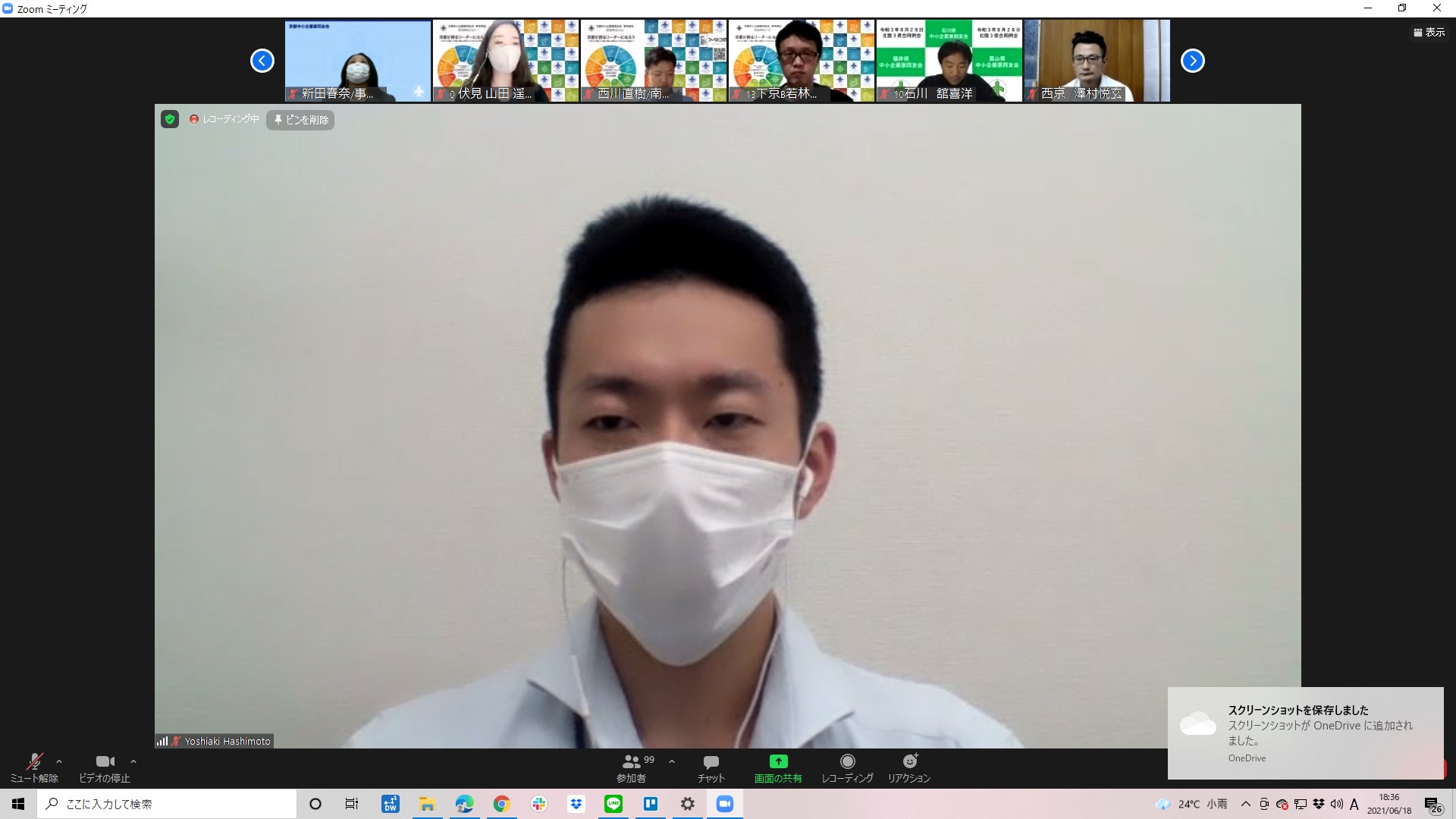This screenshot has width=1456, height=819.
Task: Select 伏見 山田 participant thumbnail
Action: (506, 61)
